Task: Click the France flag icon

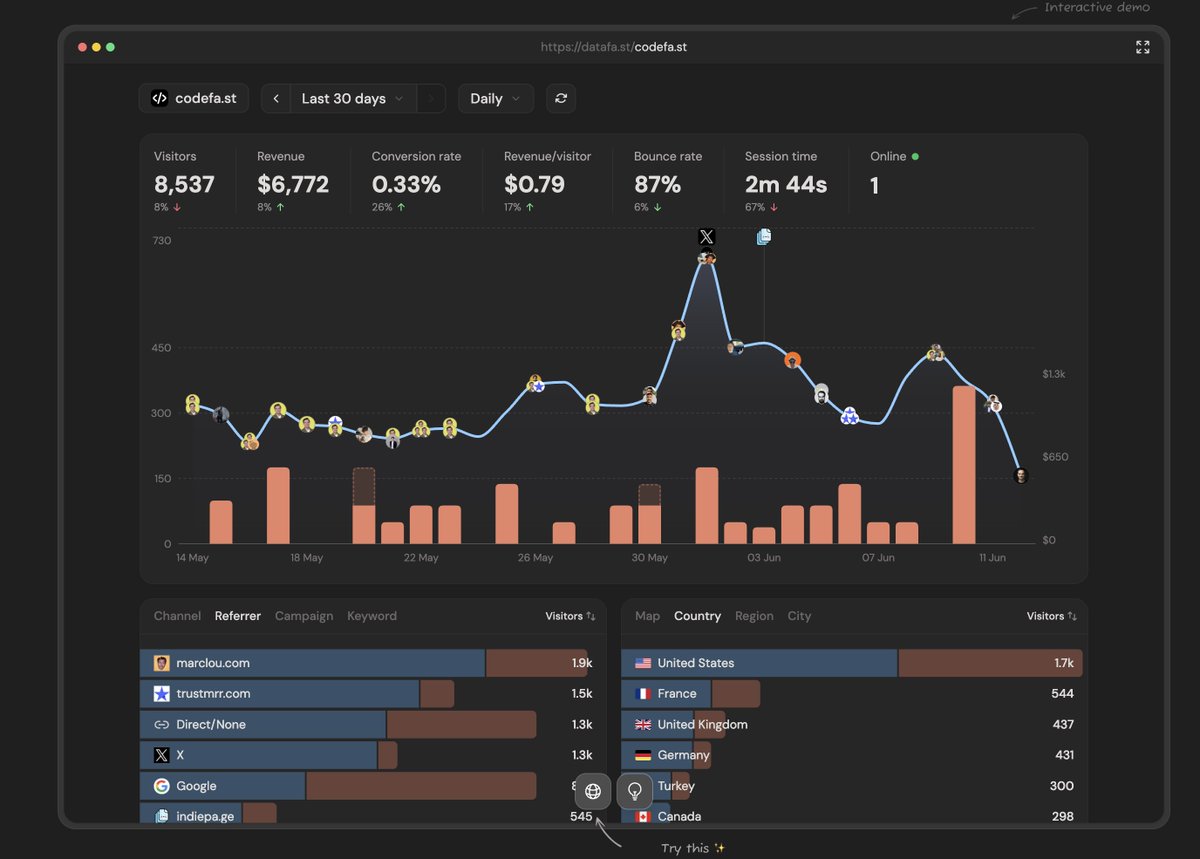Action: 643,693
